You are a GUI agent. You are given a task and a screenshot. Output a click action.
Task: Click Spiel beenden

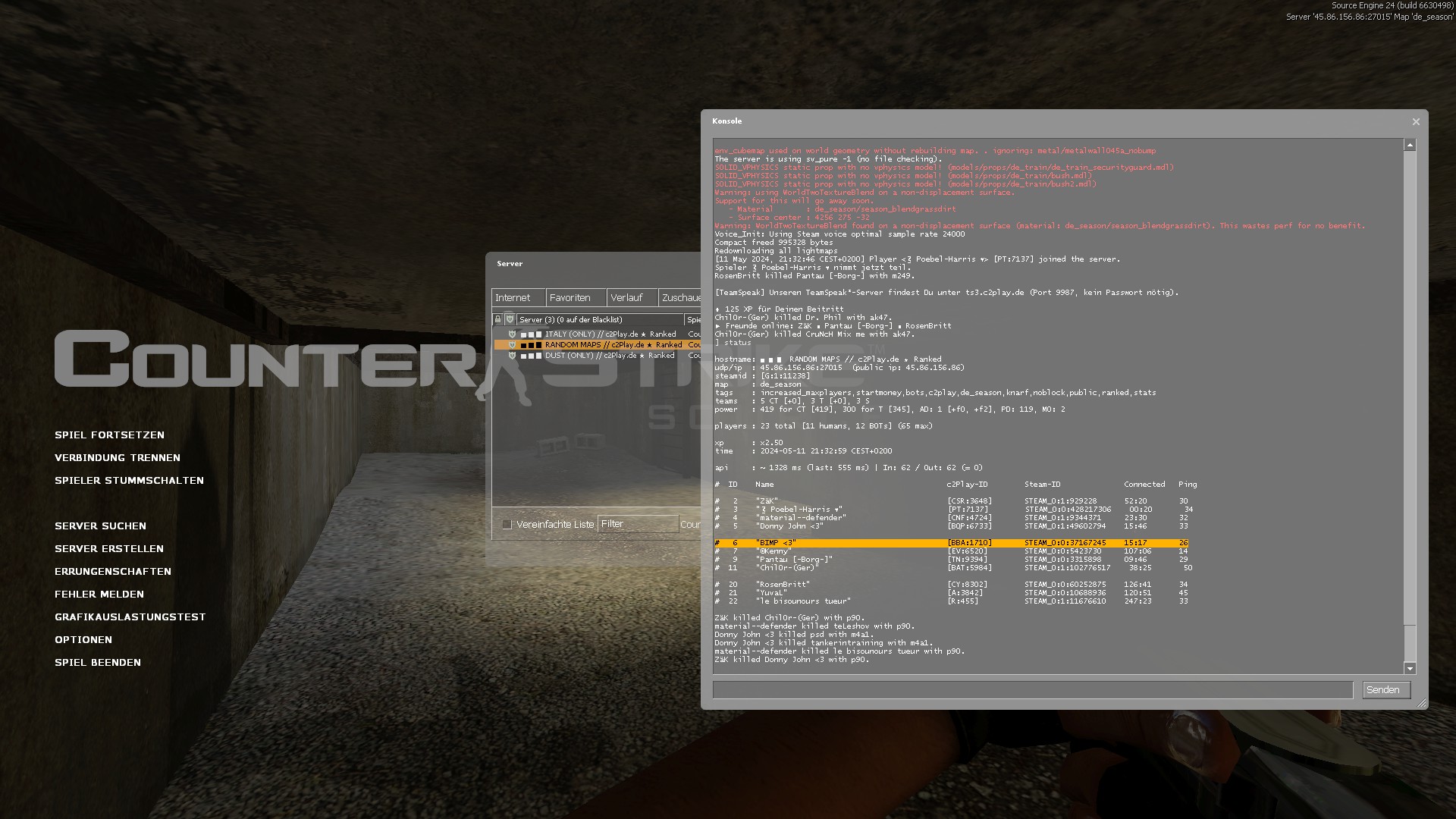tap(98, 663)
